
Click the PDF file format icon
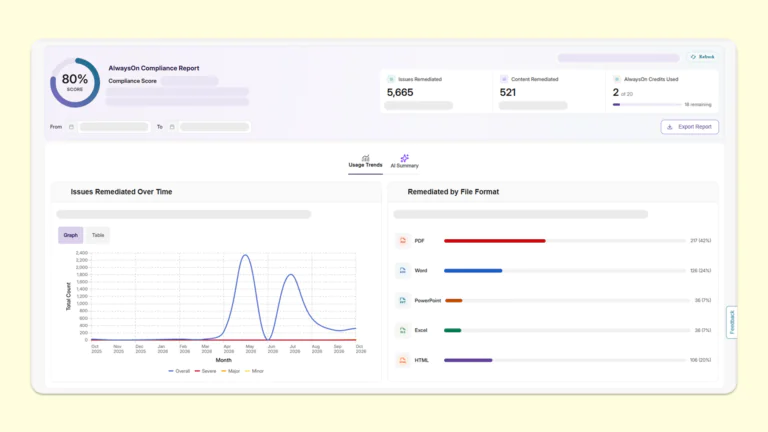tap(403, 240)
